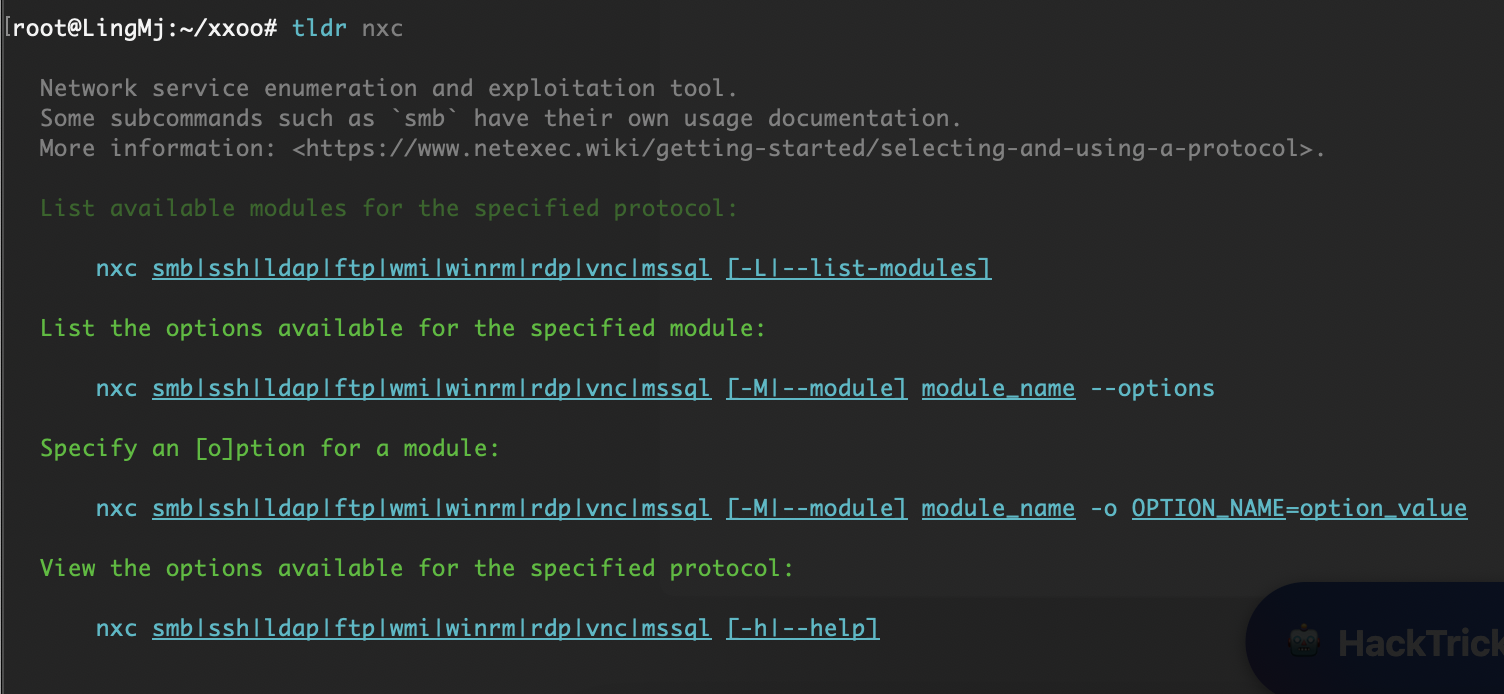Image resolution: width=1504 pixels, height=694 pixels.
Task: Click the 'List available modules' heading
Action: tap(389, 208)
